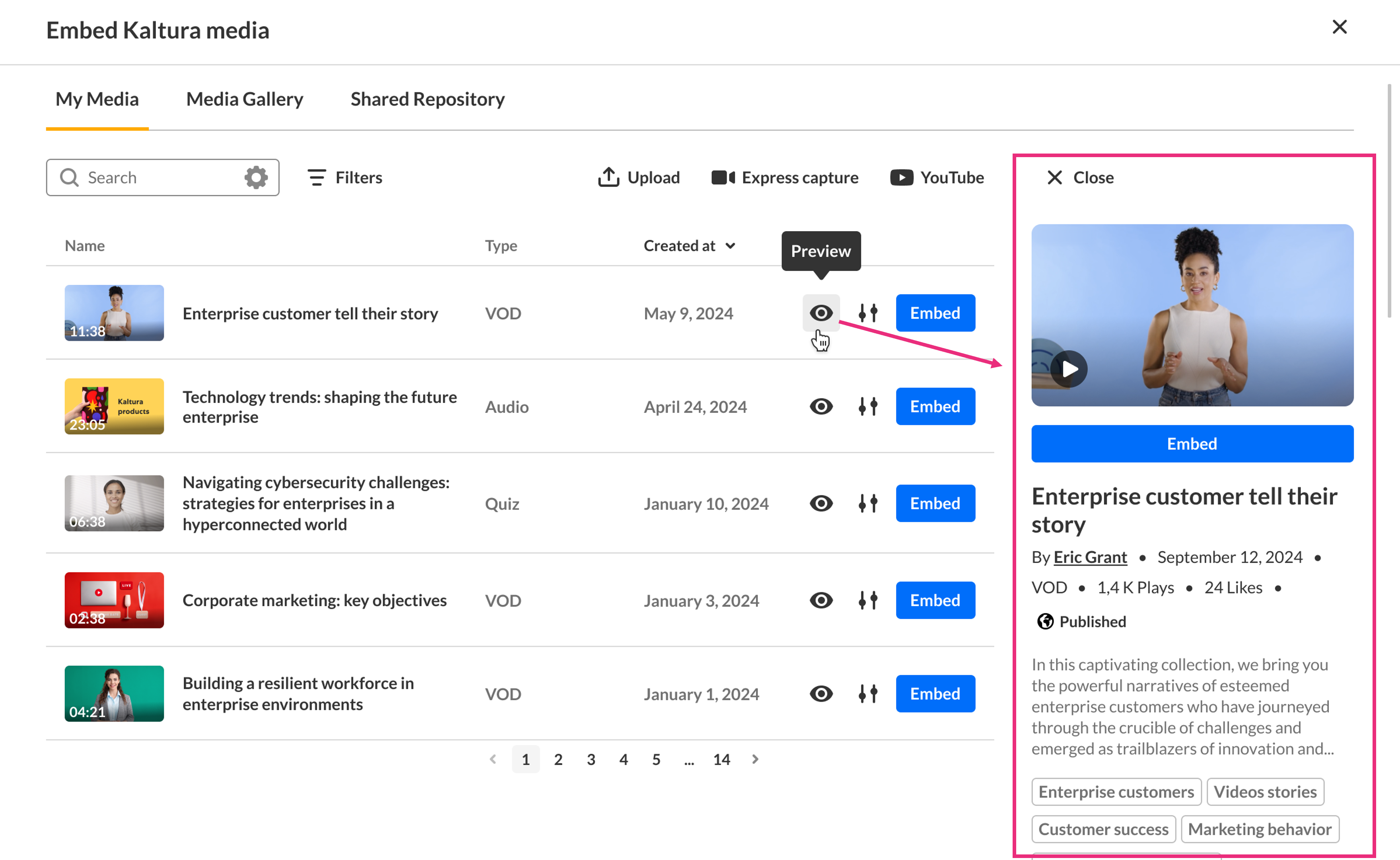Switch to the Media Gallery tab
Viewport: 1400px width, 860px height.
[x=245, y=99]
